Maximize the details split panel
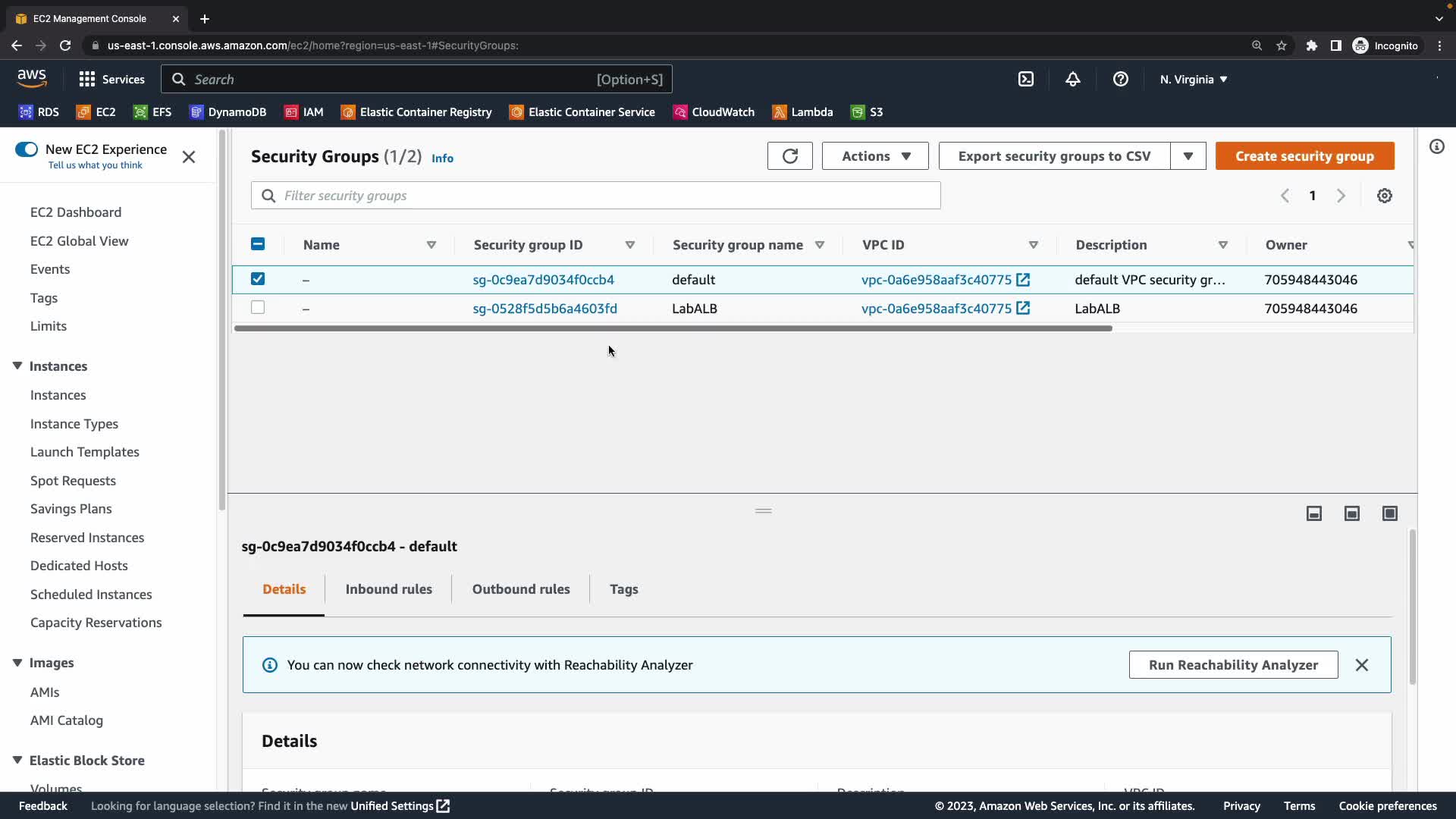 1389,513
